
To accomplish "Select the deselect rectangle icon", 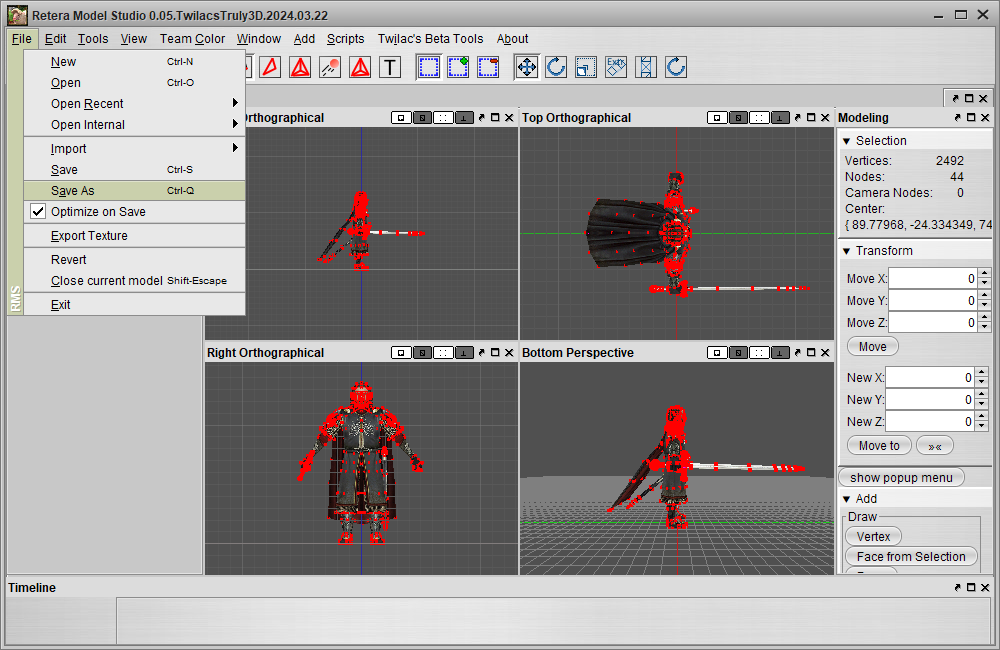I will click(488, 67).
